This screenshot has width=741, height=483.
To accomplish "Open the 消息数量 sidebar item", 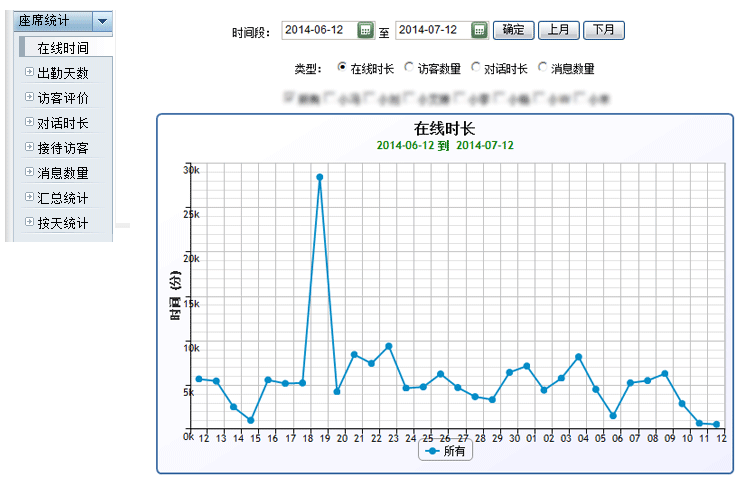I will (x=63, y=173).
